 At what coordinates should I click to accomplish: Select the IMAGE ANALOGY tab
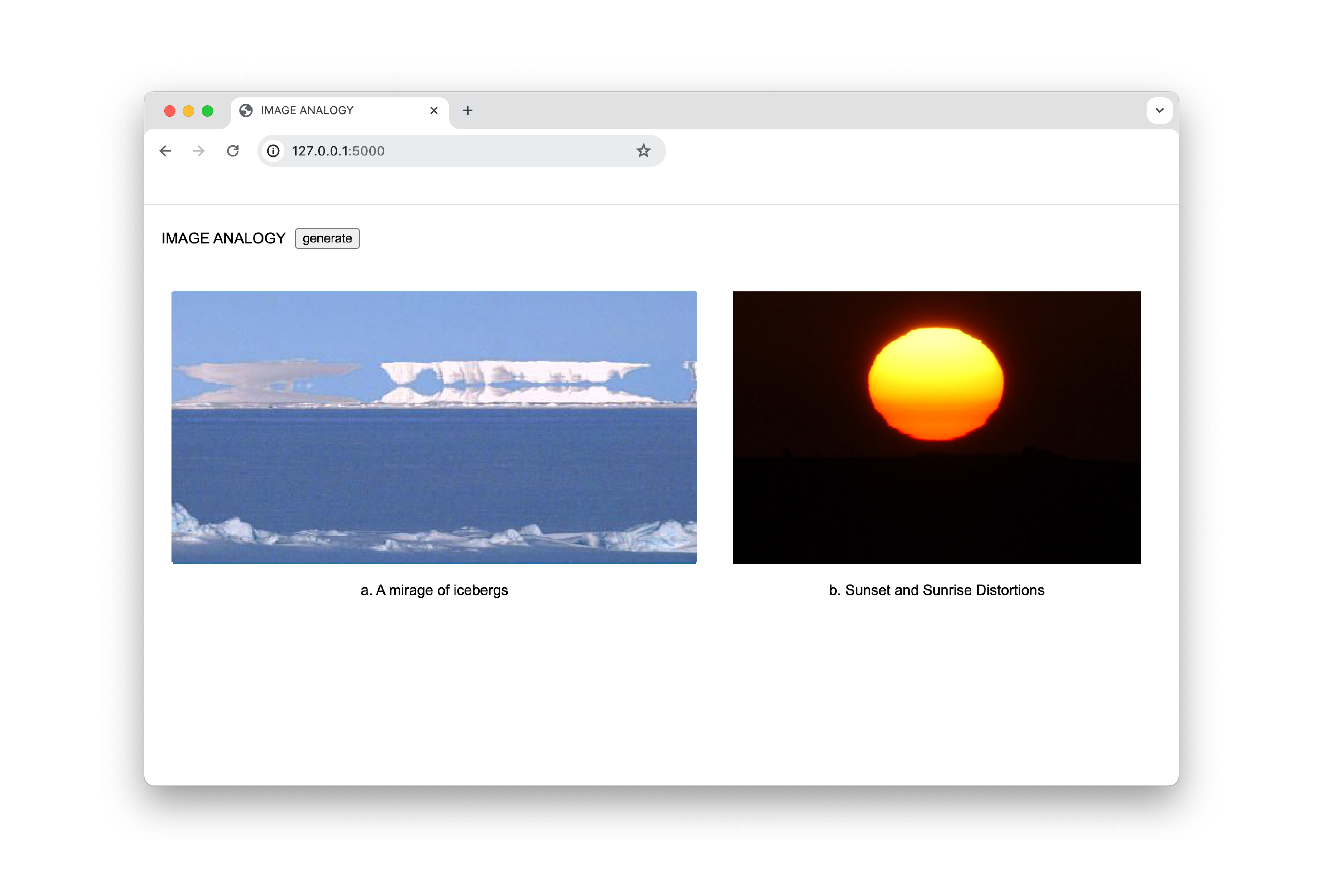pyautogui.click(x=330, y=110)
